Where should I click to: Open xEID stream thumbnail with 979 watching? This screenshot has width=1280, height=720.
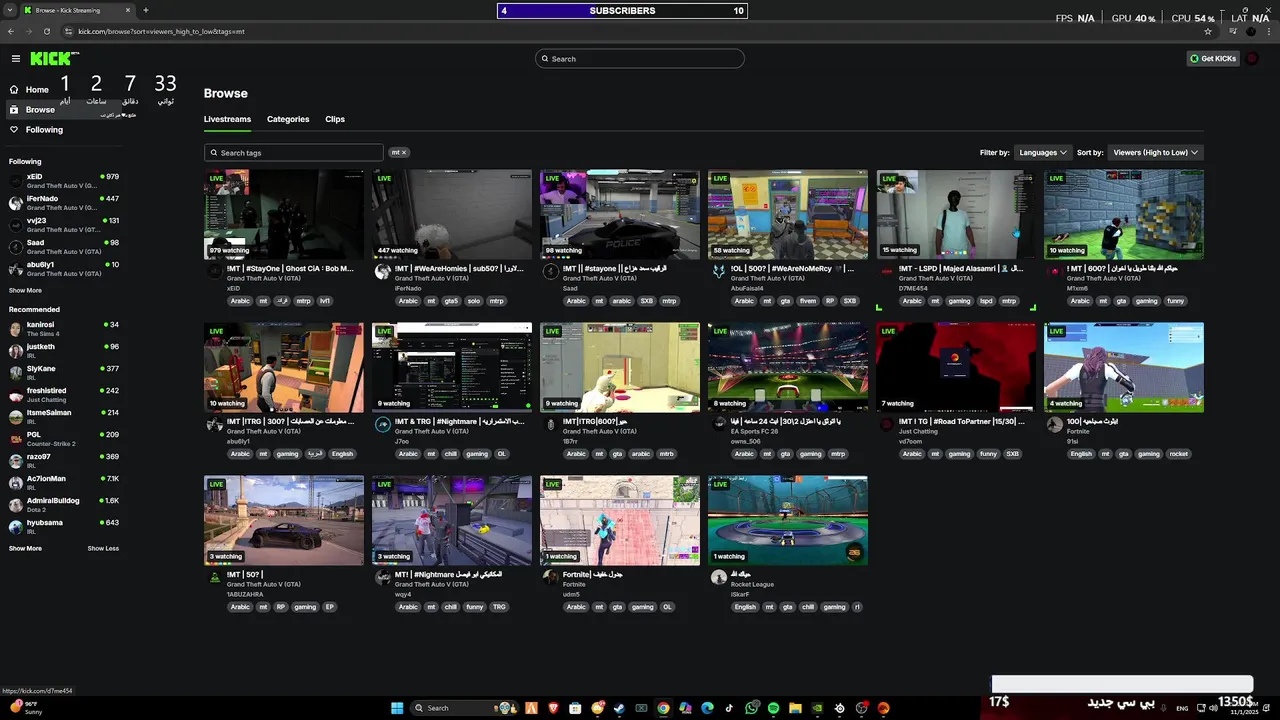(284, 214)
